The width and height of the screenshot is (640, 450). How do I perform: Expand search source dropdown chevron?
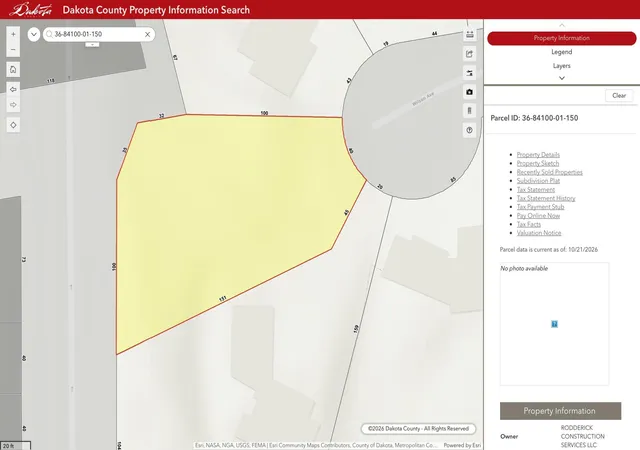click(34, 34)
